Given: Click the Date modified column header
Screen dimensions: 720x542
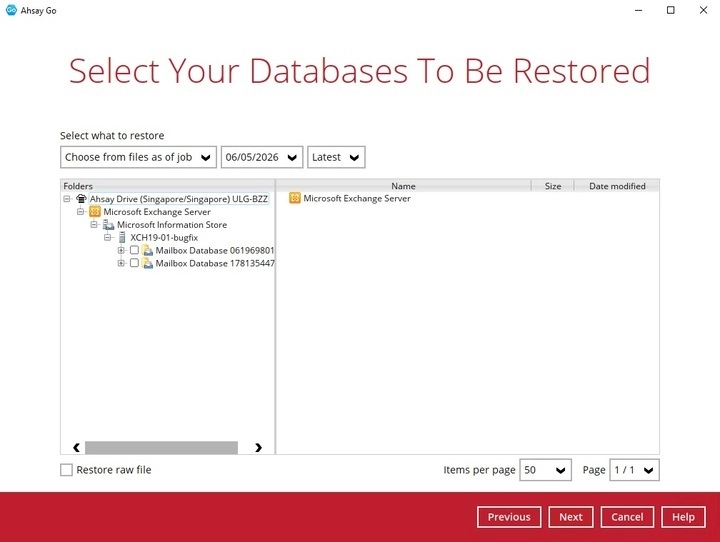Looking at the screenshot, I should pyautogui.click(x=617, y=186).
